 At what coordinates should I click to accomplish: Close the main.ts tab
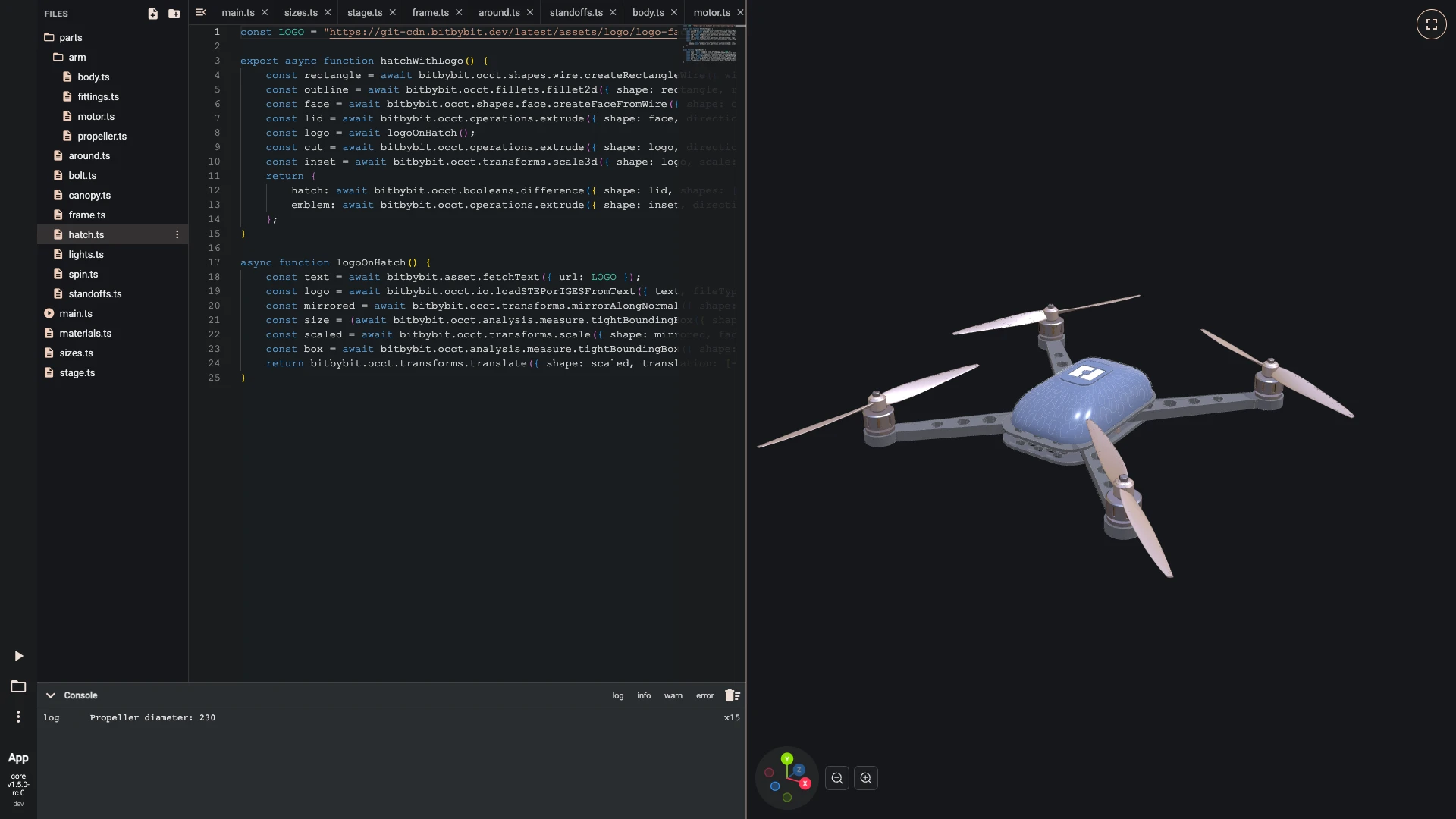(x=264, y=13)
